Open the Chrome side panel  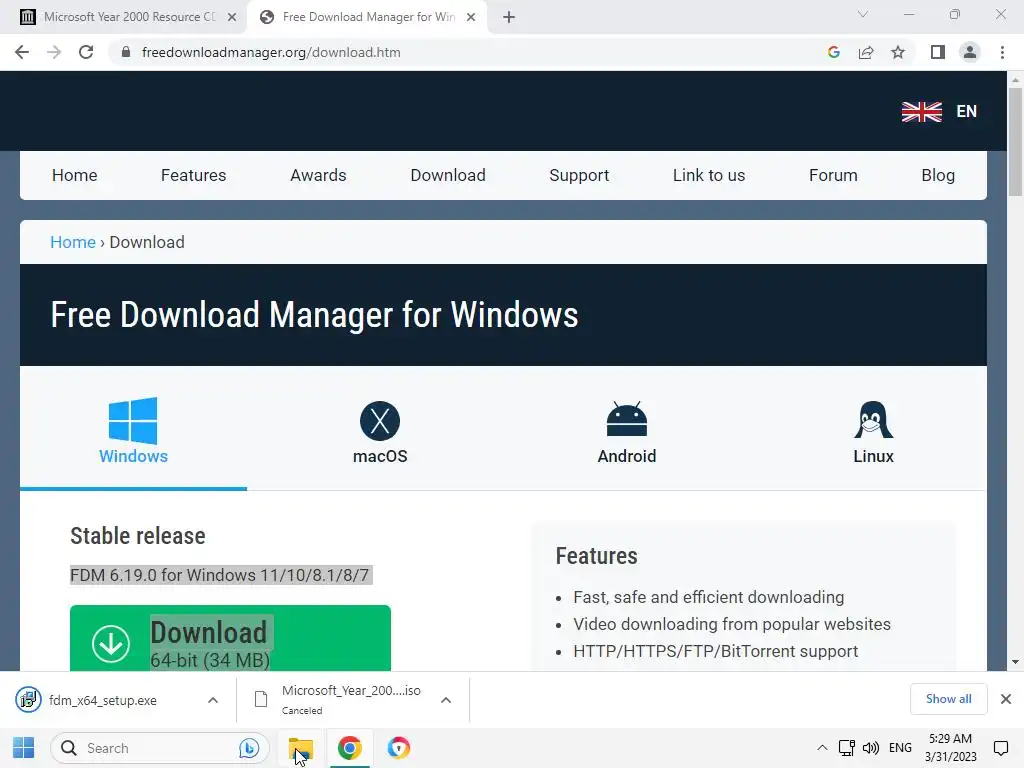tap(938, 52)
